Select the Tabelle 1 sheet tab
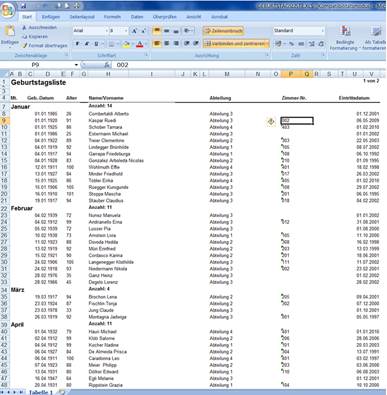387x395 pixels. point(41,392)
